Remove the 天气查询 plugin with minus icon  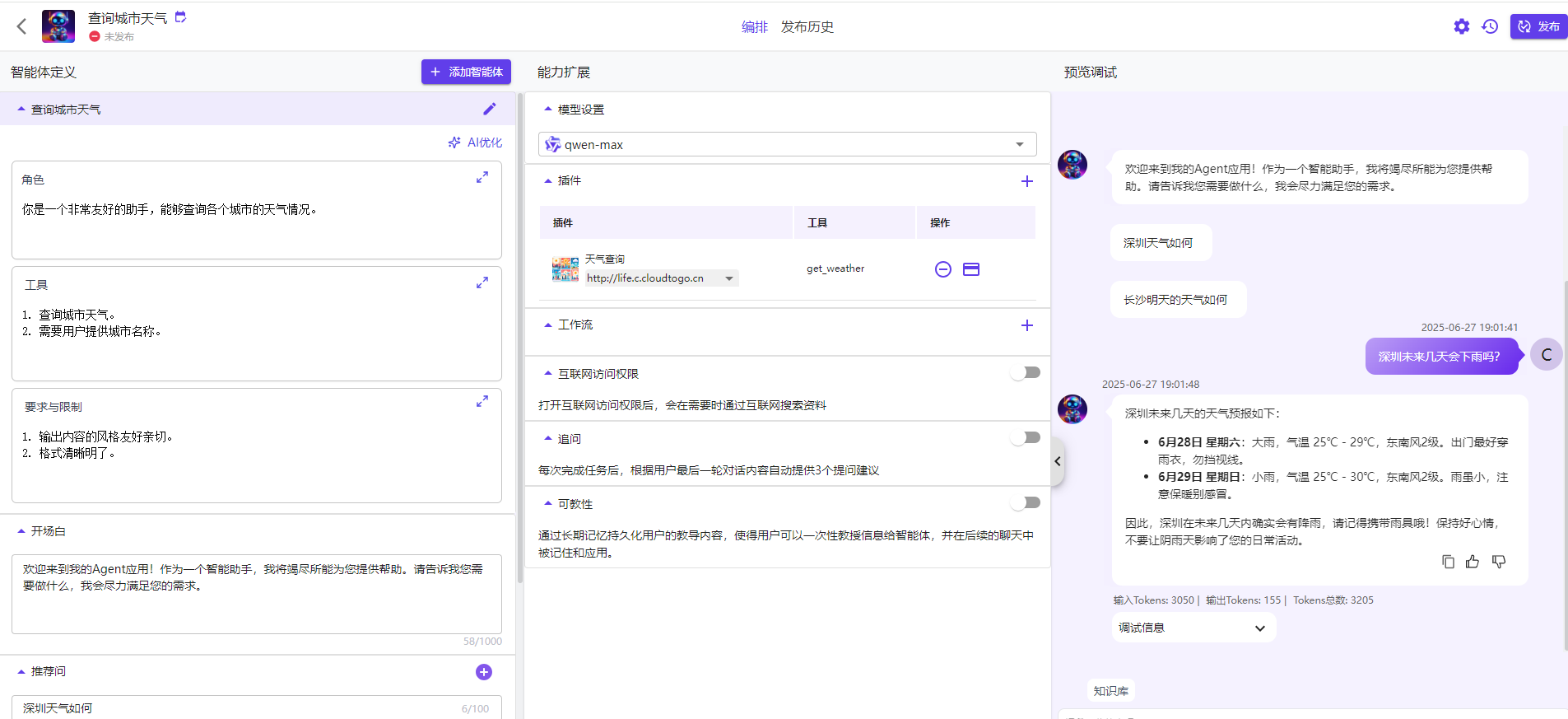click(x=943, y=269)
